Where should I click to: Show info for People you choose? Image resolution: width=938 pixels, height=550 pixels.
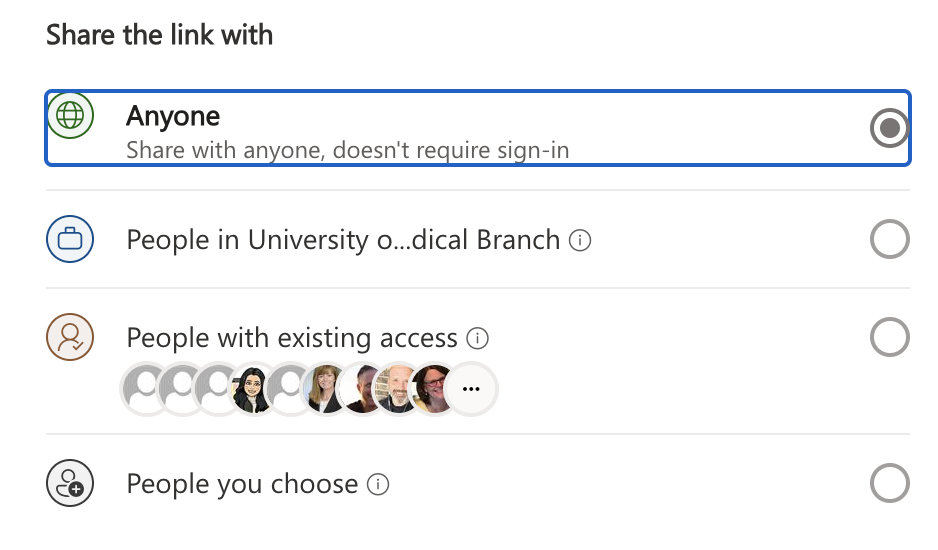pyautogui.click(x=378, y=485)
